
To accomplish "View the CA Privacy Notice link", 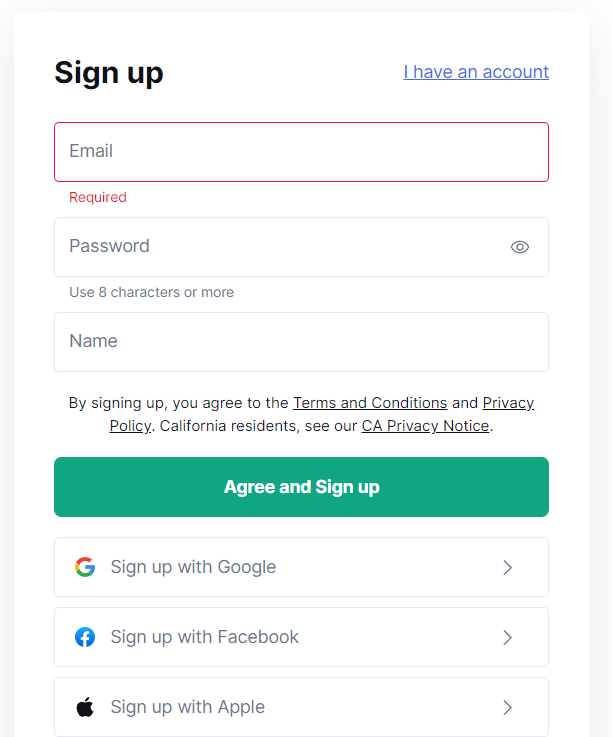I will (425, 426).
